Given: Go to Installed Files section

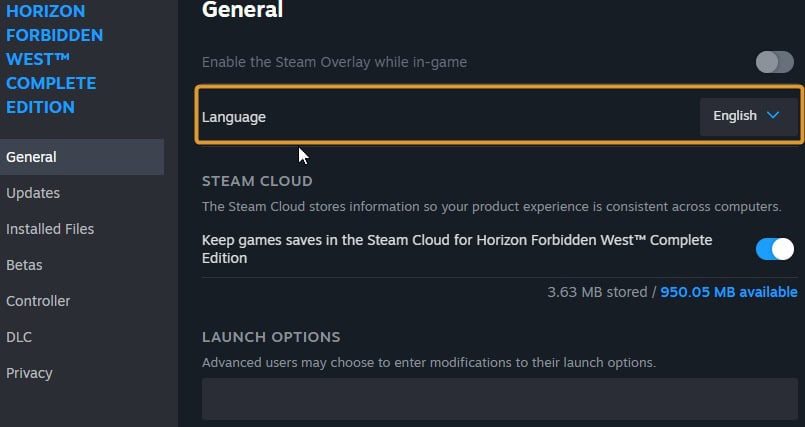Looking at the screenshot, I should point(50,229).
